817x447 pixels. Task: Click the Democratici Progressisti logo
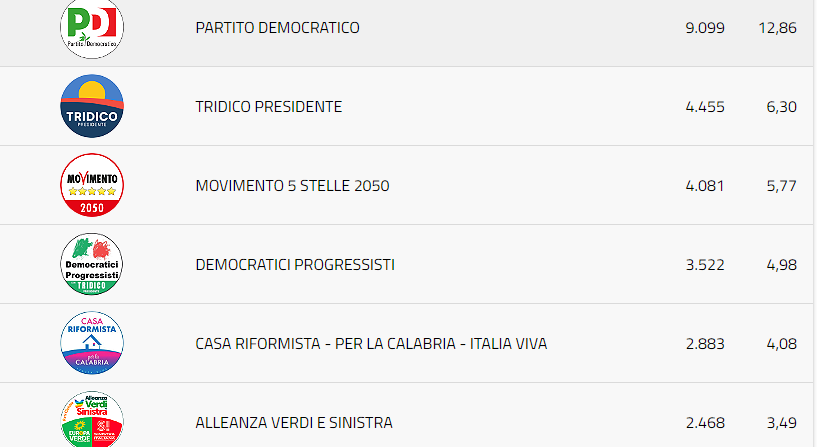pyautogui.click(x=92, y=264)
